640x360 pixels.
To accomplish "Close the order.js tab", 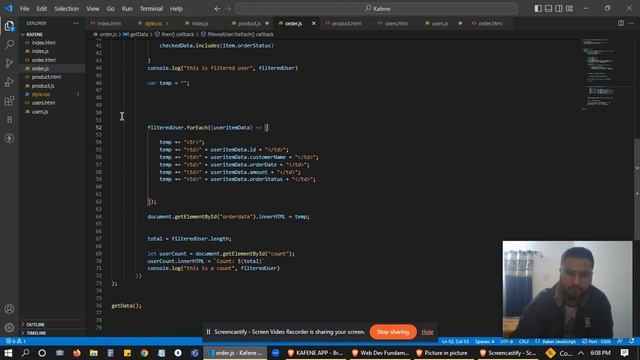I will click(x=313, y=23).
